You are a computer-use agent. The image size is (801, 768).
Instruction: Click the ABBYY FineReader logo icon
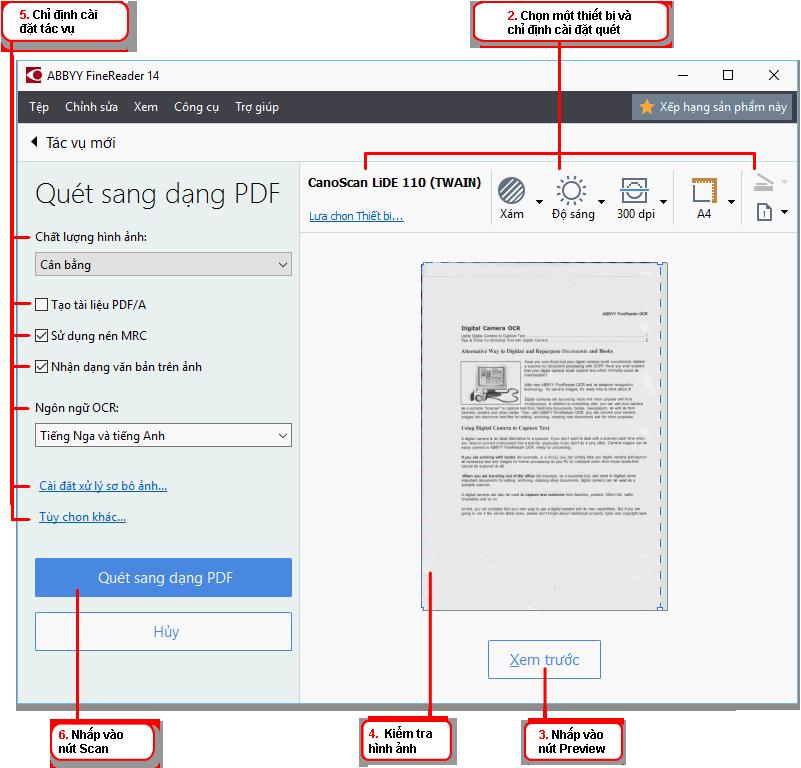[x=34, y=76]
